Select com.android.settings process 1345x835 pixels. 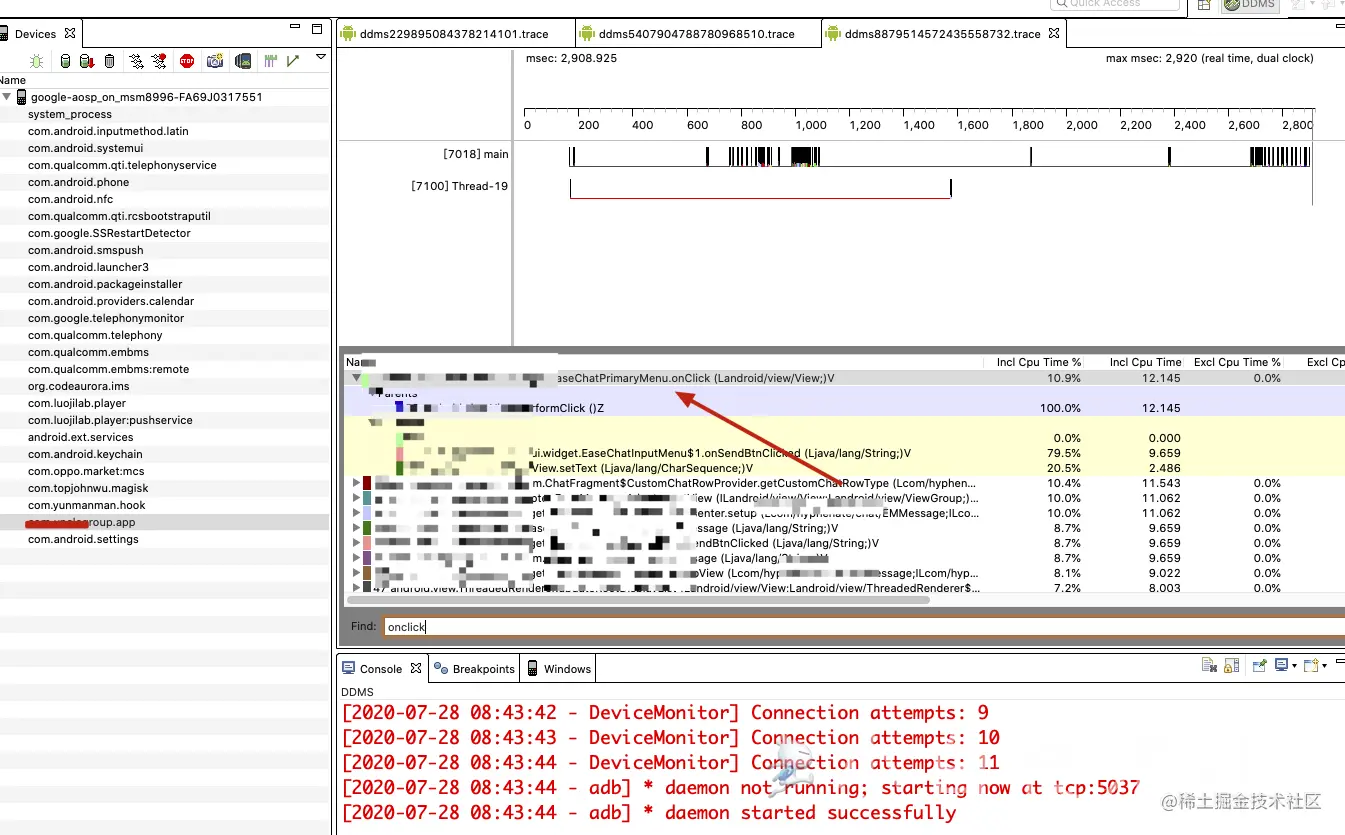pos(165,539)
